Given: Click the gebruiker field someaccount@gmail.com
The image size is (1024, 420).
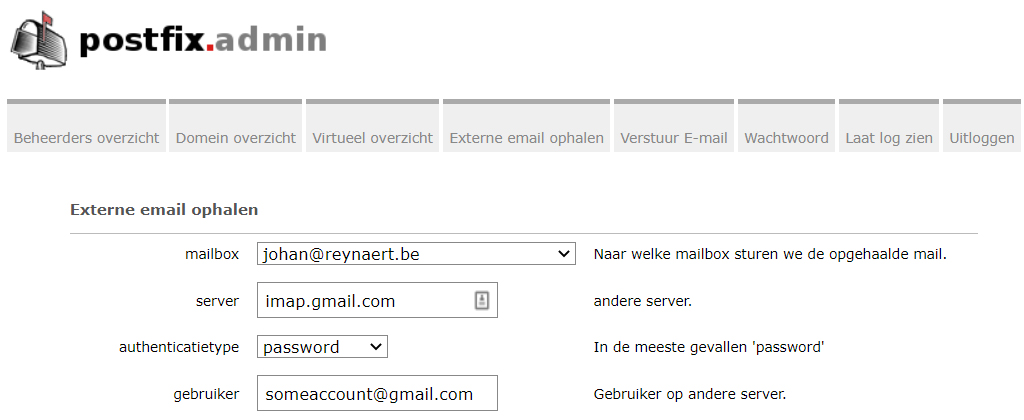Looking at the screenshot, I should point(377,394).
